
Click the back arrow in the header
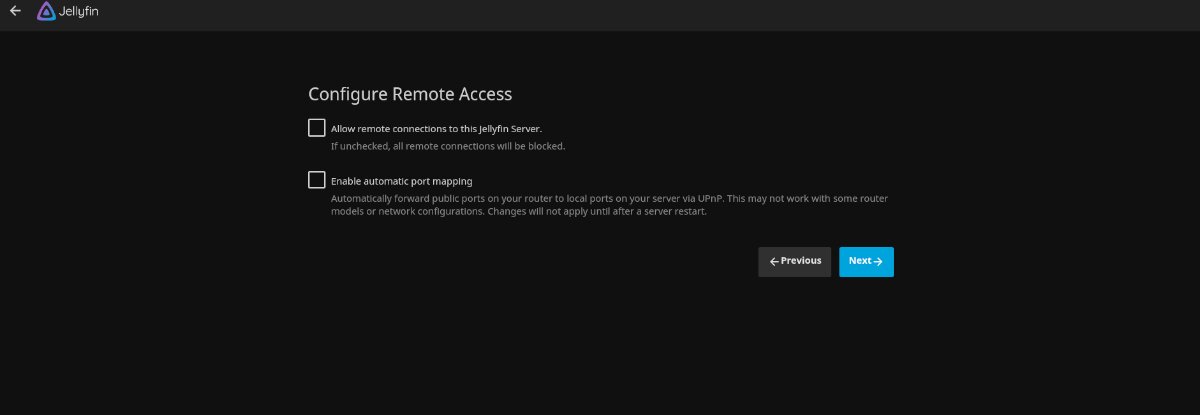[15, 12]
